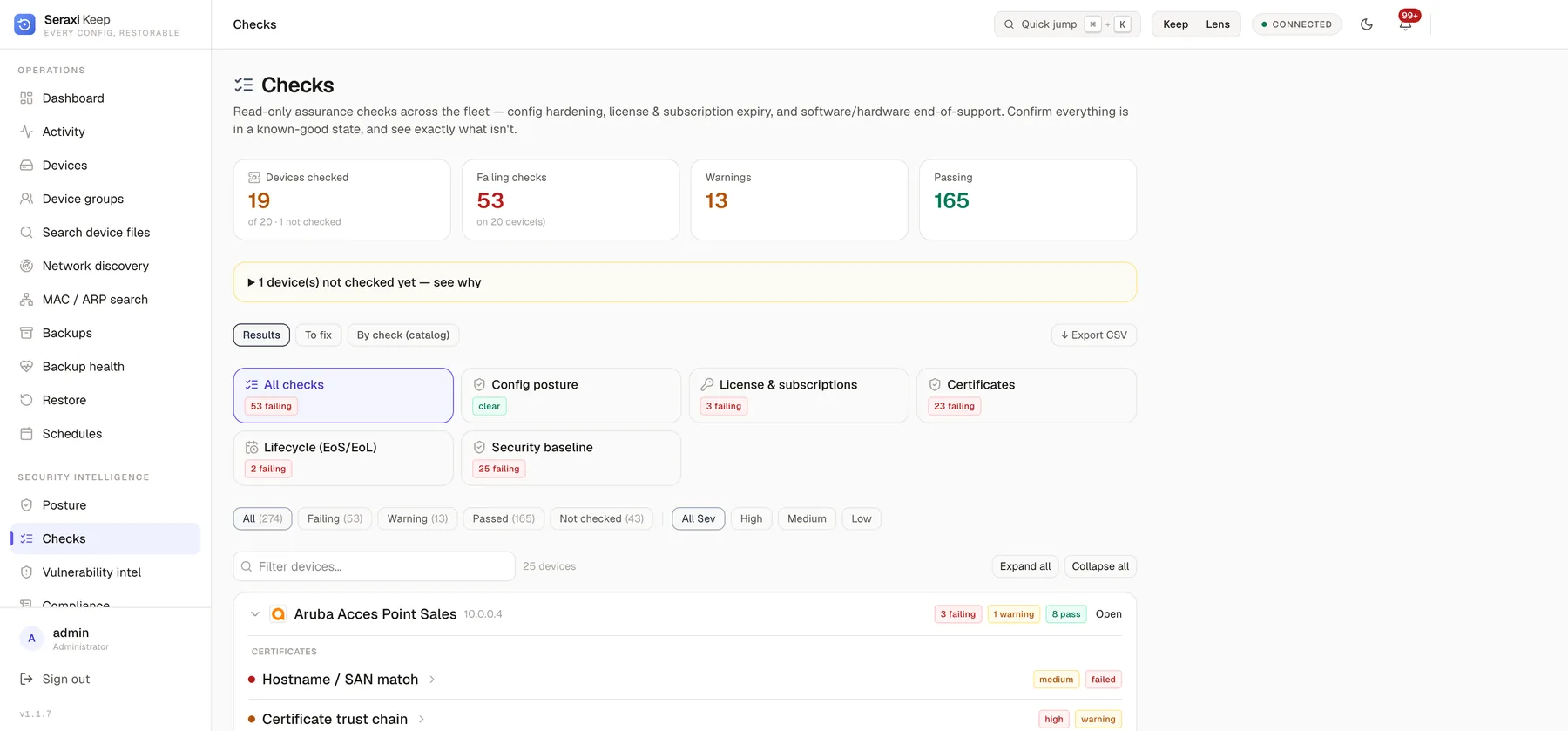Click the Sign out icon
This screenshot has width=1568, height=731.
[26, 679]
